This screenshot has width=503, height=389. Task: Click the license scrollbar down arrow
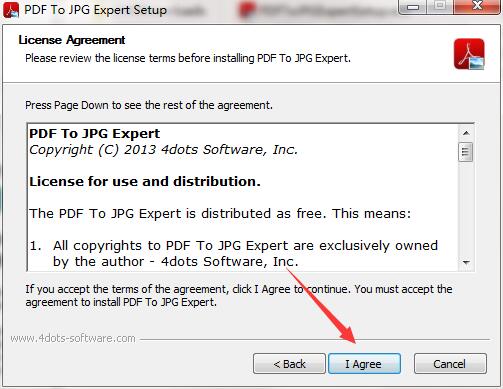(x=466, y=262)
